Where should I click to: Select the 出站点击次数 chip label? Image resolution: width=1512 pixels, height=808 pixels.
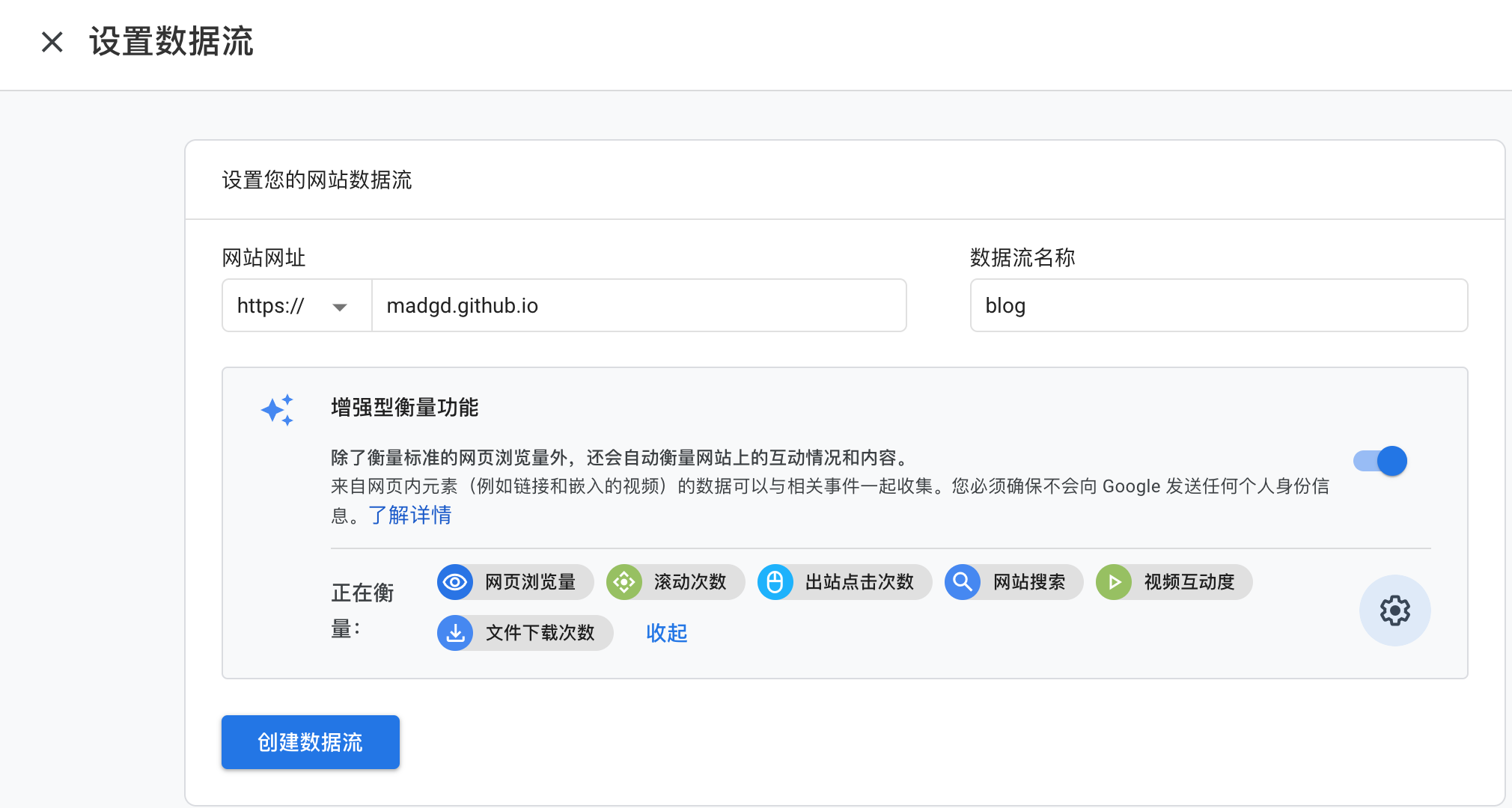pyautogui.click(x=859, y=582)
